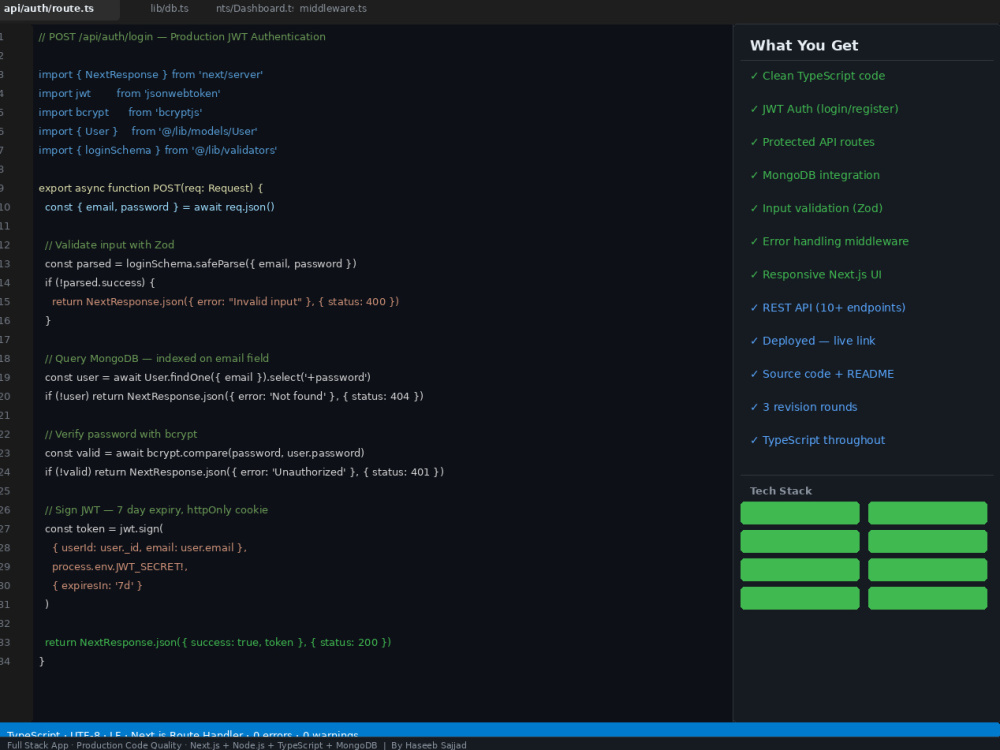This screenshot has height=750, width=1000.
Task: Click the 'What You Get' heading
Action: click(x=804, y=45)
